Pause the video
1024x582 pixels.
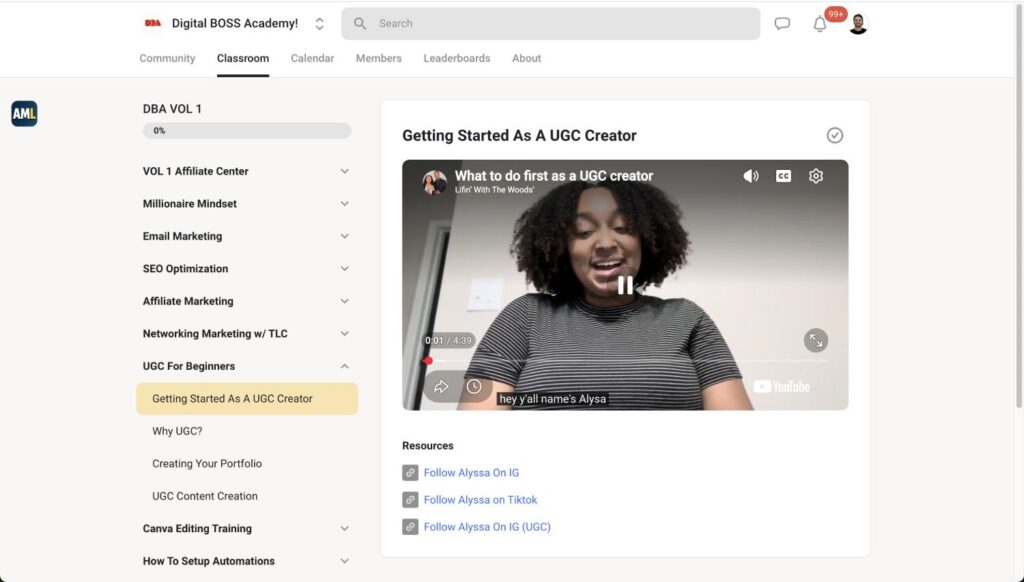tap(625, 285)
